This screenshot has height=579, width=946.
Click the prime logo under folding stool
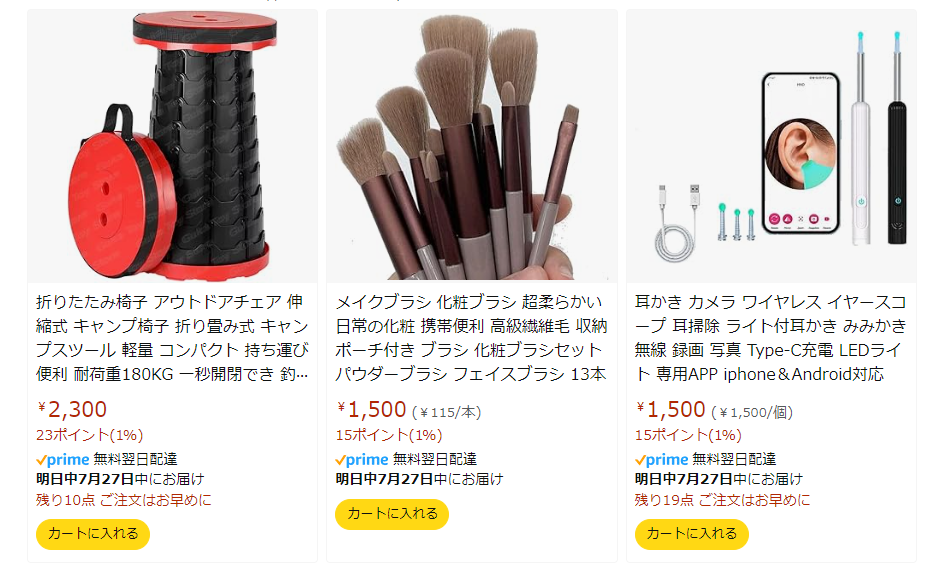pos(63,460)
